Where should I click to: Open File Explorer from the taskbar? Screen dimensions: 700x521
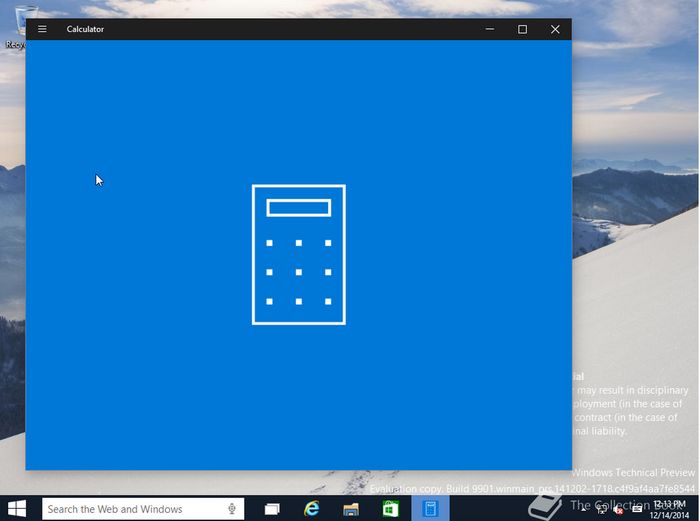pos(351,509)
